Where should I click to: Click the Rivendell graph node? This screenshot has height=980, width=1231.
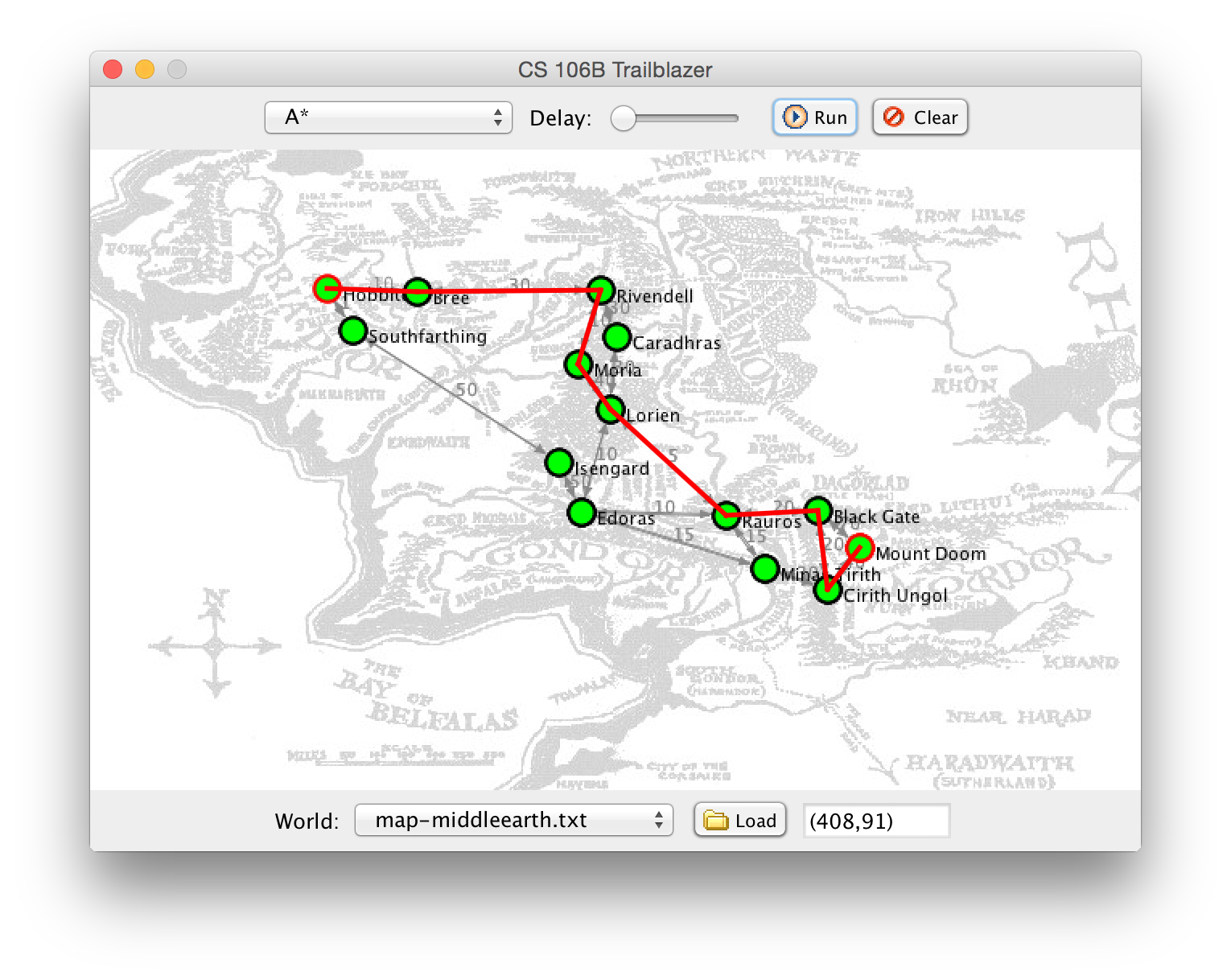[x=601, y=290]
